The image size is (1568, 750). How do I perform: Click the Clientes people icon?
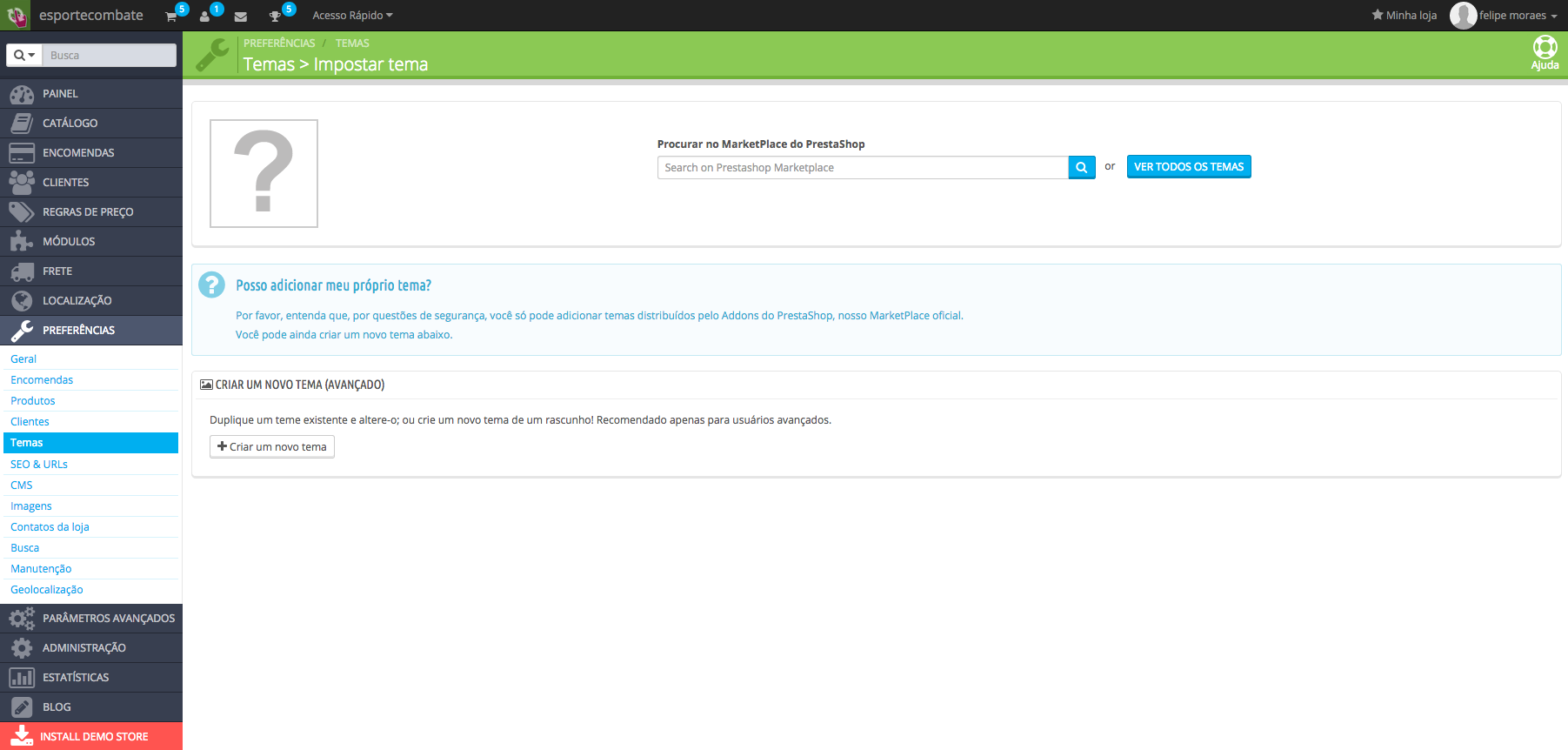click(22, 182)
